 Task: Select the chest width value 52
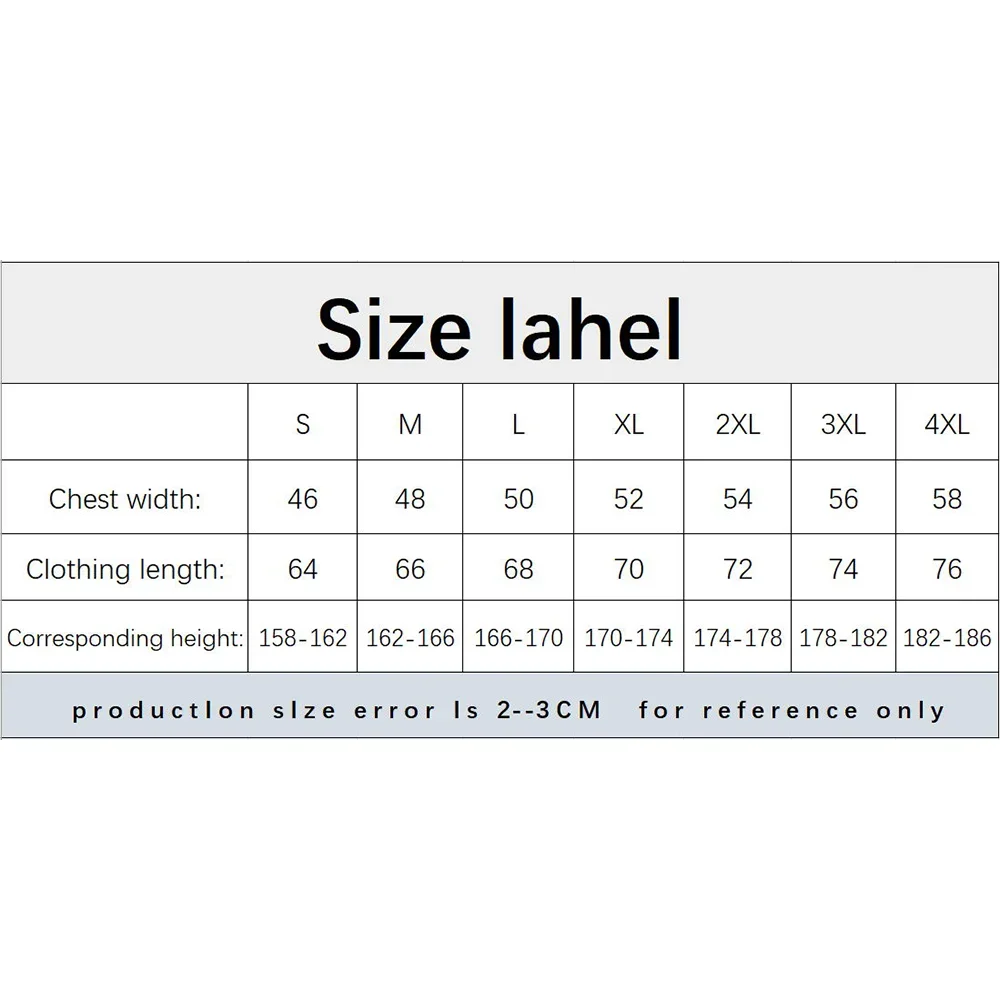point(628,499)
